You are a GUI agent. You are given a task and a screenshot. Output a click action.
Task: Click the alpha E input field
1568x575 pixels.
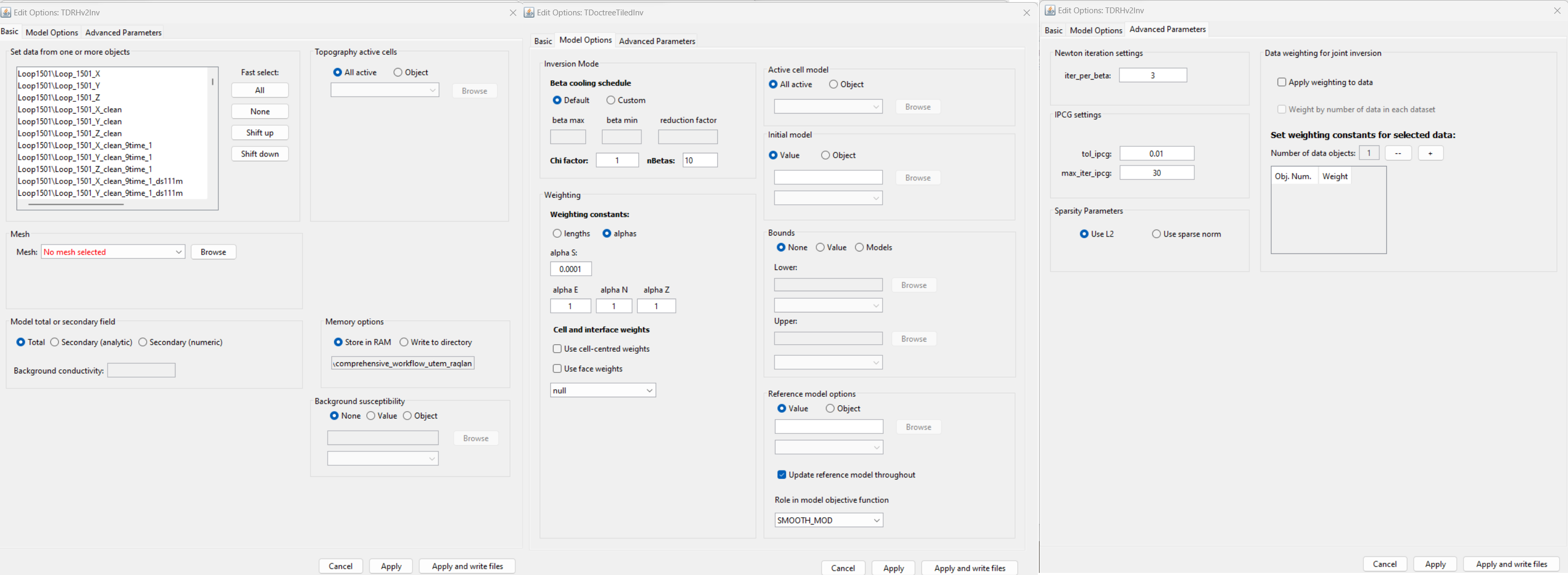(x=570, y=307)
